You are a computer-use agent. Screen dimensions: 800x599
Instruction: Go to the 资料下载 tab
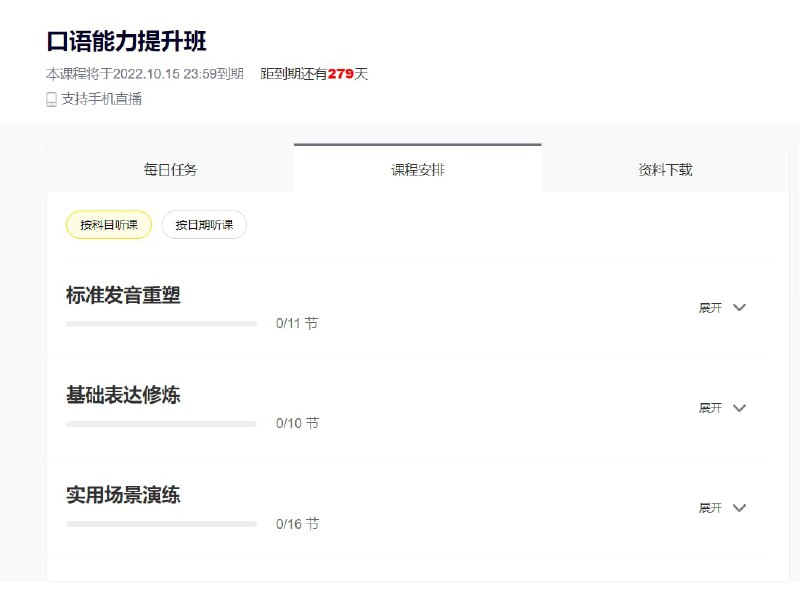click(x=665, y=169)
